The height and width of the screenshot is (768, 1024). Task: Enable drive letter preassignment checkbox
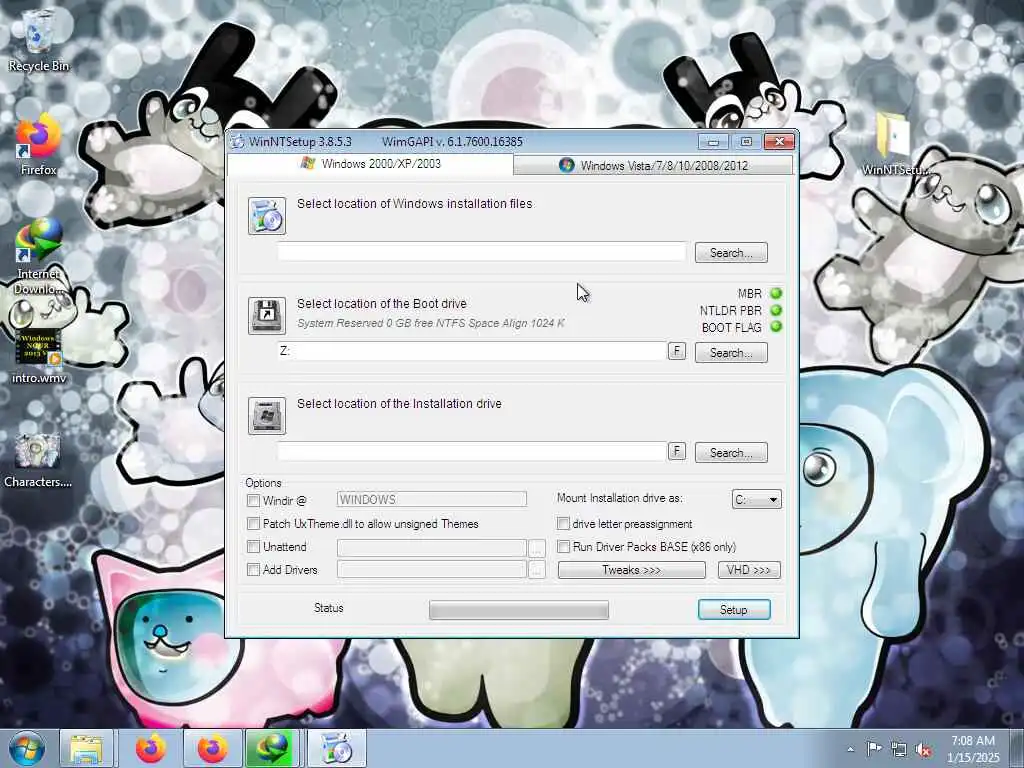tap(563, 524)
